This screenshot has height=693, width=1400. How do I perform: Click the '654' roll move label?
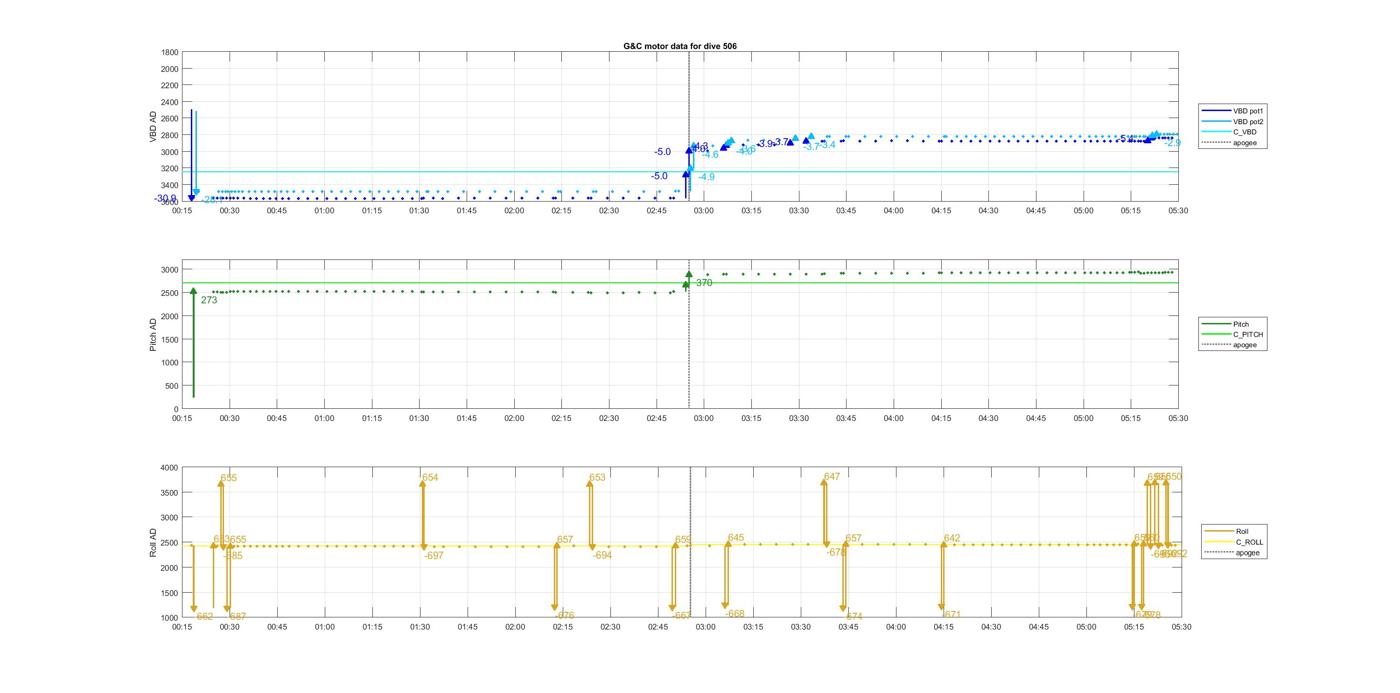pos(430,478)
